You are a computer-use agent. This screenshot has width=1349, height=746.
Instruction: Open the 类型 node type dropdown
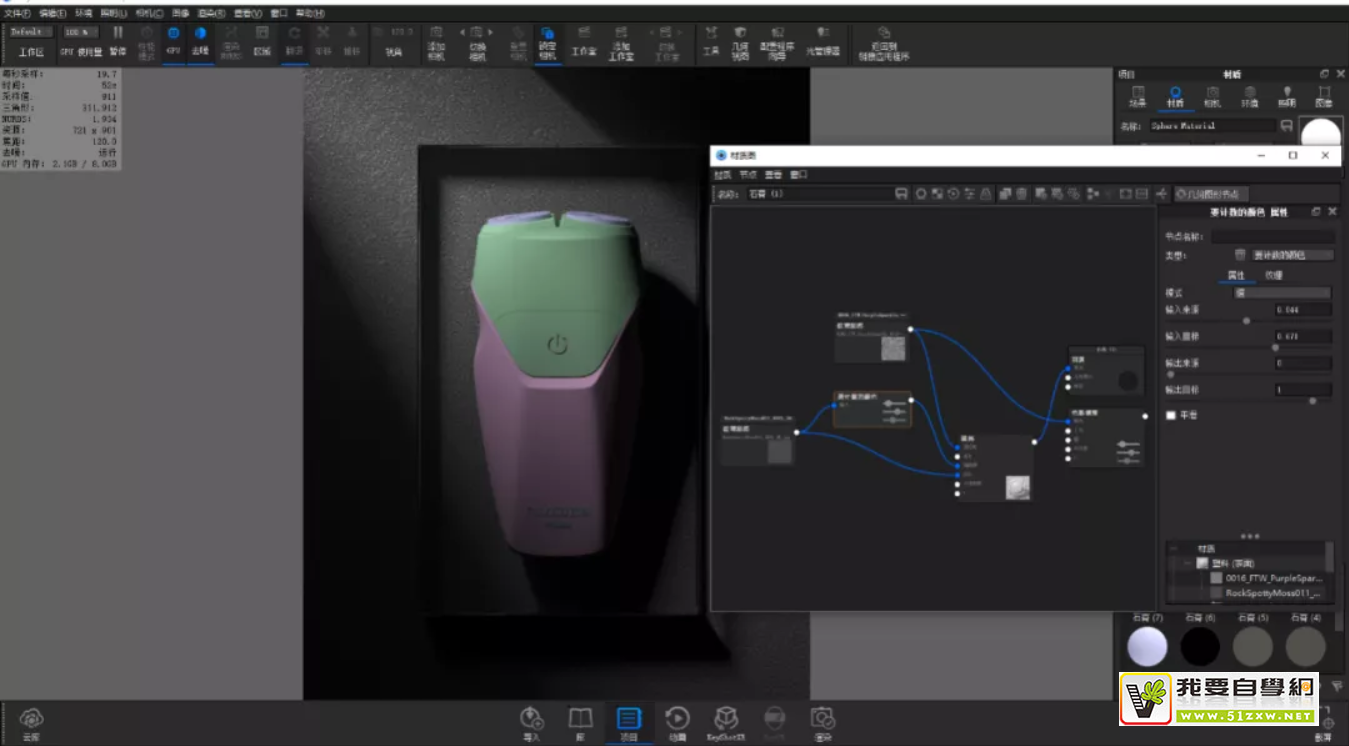(1291, 255)
